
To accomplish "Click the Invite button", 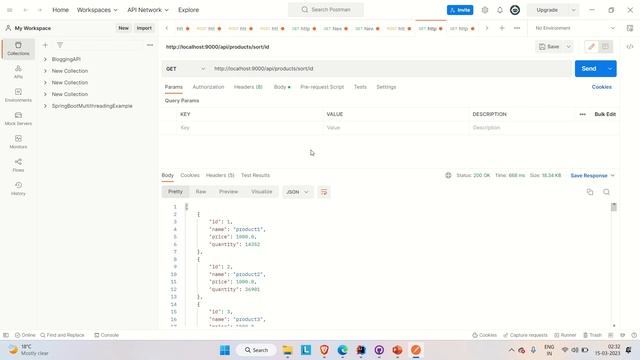I will tap(460, 10).
